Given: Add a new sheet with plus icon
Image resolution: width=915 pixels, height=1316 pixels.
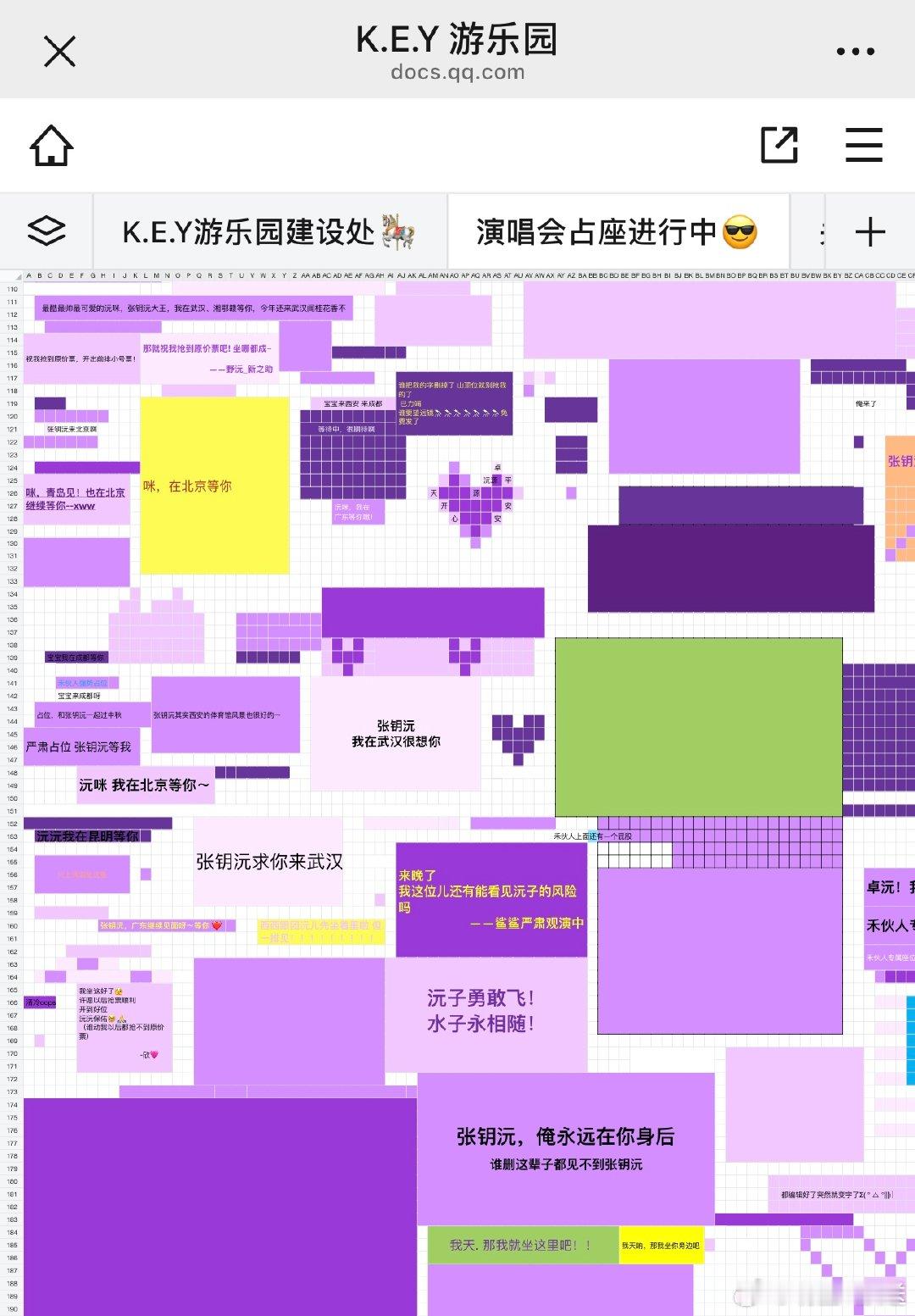Looking at the screenshot, I should click(x=870, y=231).
